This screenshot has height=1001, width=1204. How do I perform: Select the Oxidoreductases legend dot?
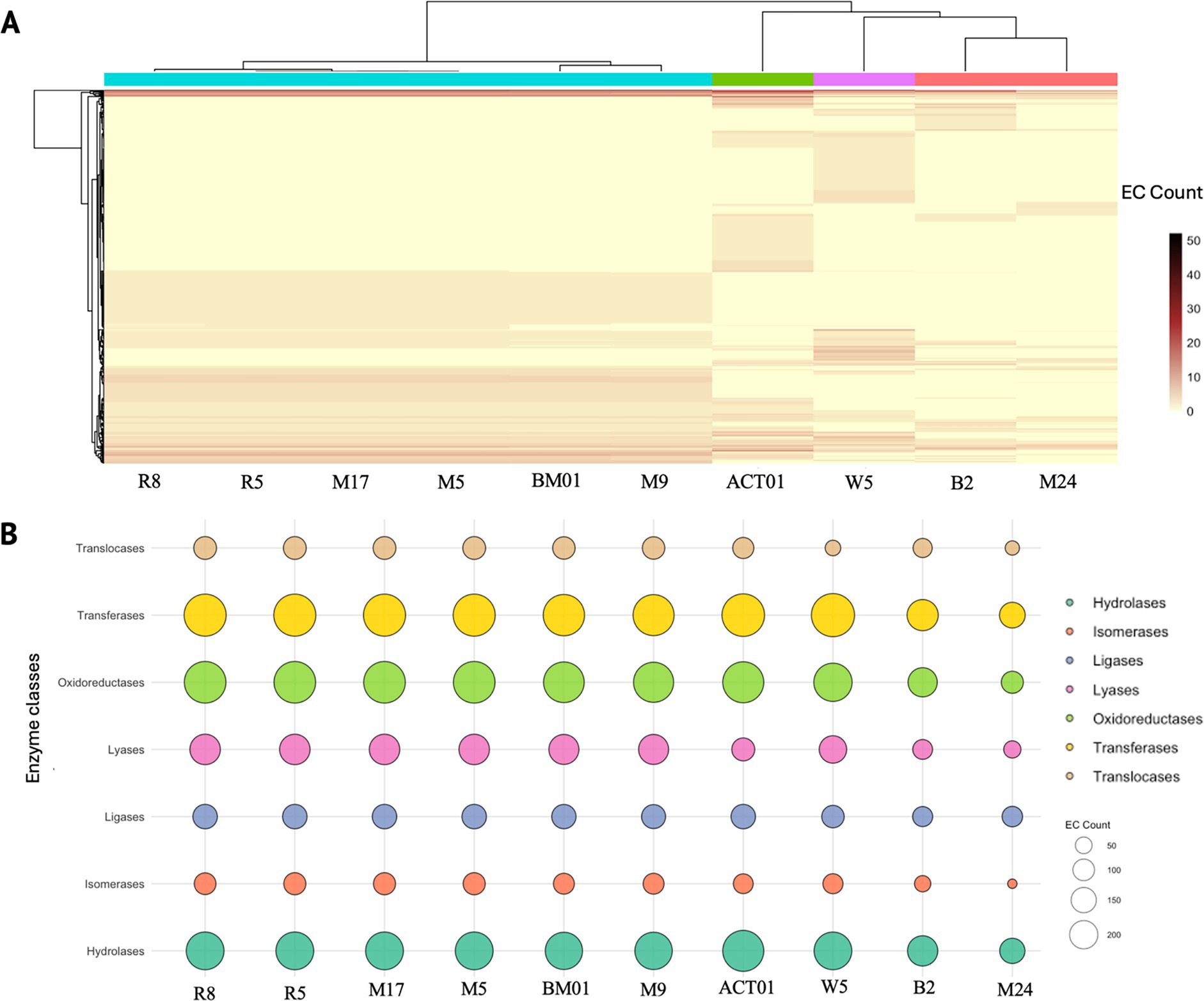(x=1070, y=718)
